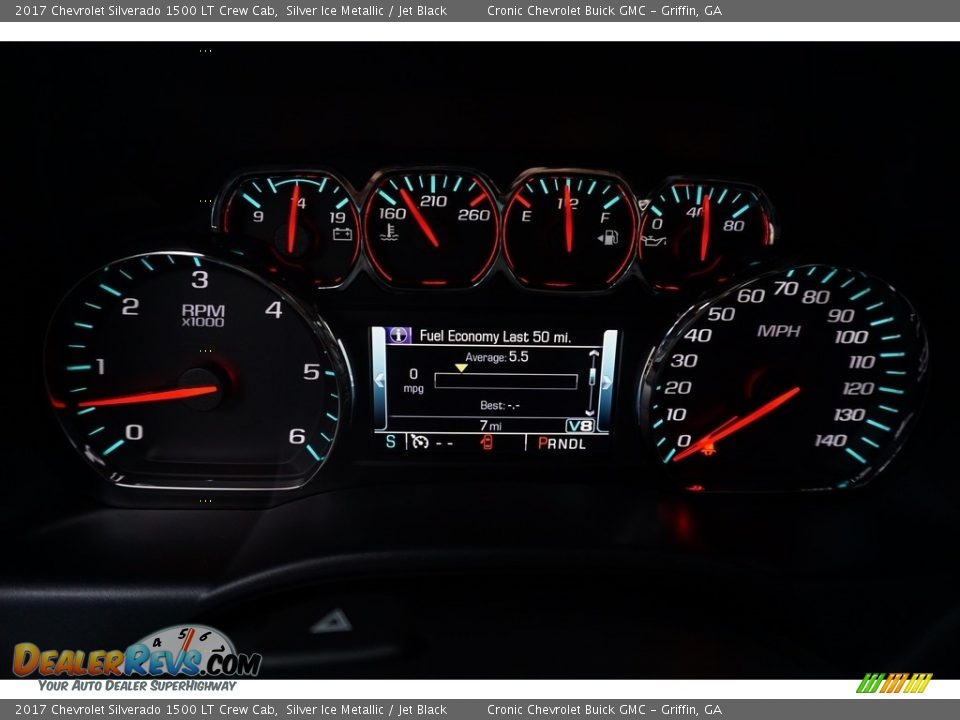
Task: Click the fuel pump icon
Action: pos(607,237)
